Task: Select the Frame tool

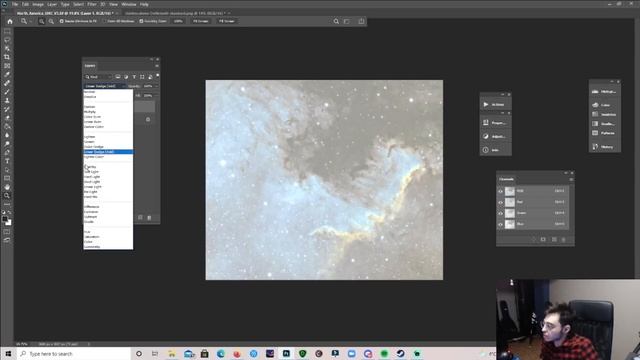Action: (x=7, y=66)
